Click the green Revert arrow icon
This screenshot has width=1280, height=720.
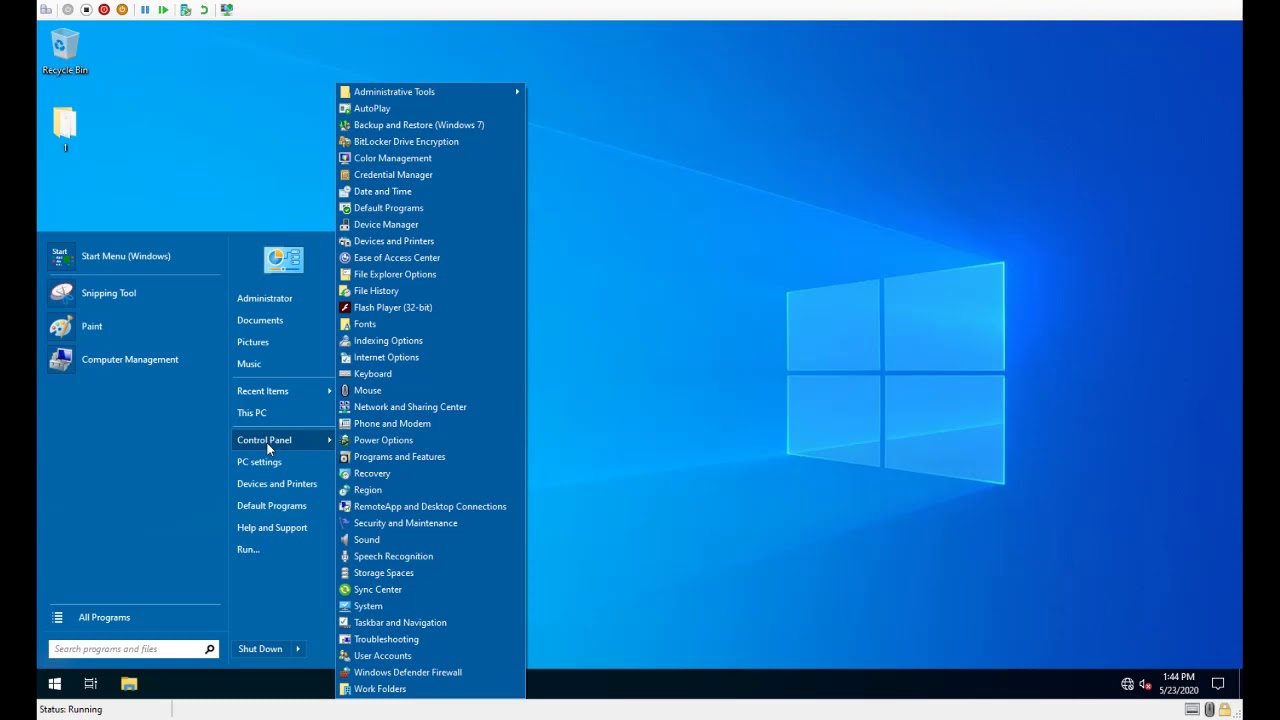[204, 9]
